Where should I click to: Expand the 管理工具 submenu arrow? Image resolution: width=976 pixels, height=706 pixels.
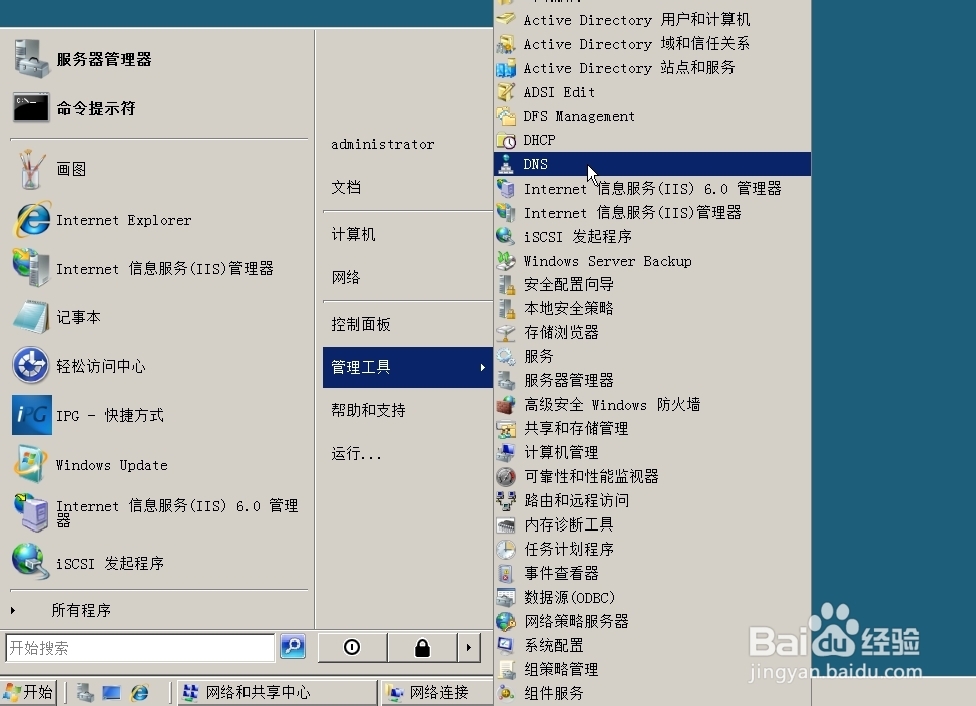(x=482, y=367)
